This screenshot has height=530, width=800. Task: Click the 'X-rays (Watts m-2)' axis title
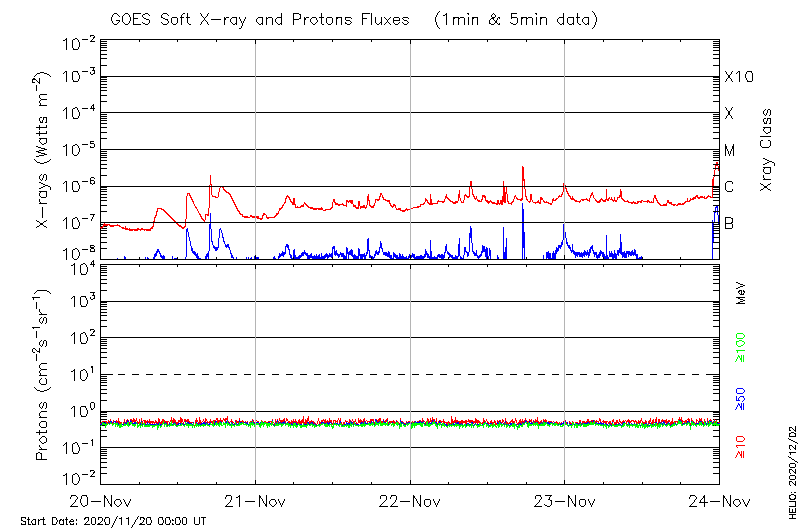click(44, 150)
